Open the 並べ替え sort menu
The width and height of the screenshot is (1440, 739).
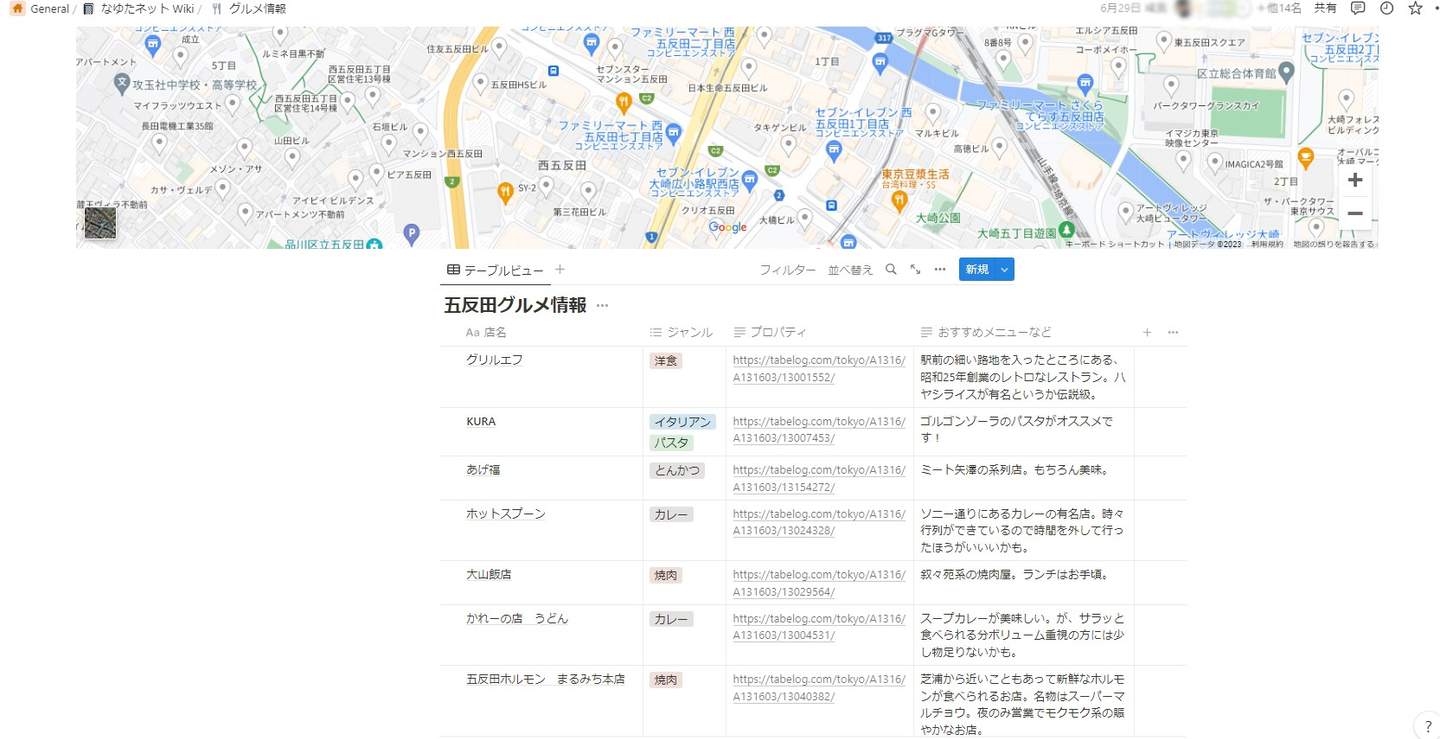(x=850, y=270)
